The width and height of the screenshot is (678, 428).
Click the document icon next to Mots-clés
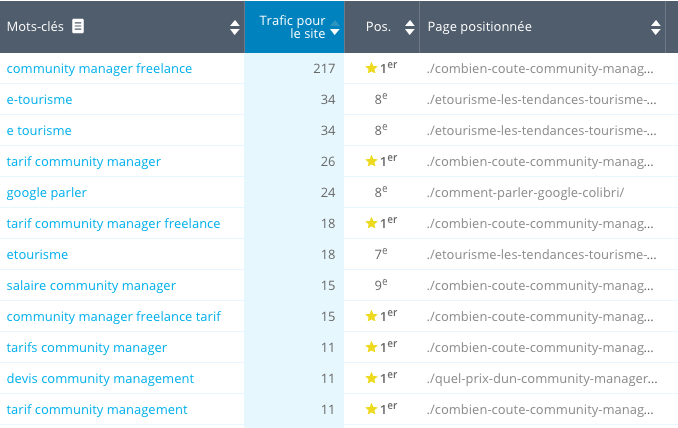78,26
